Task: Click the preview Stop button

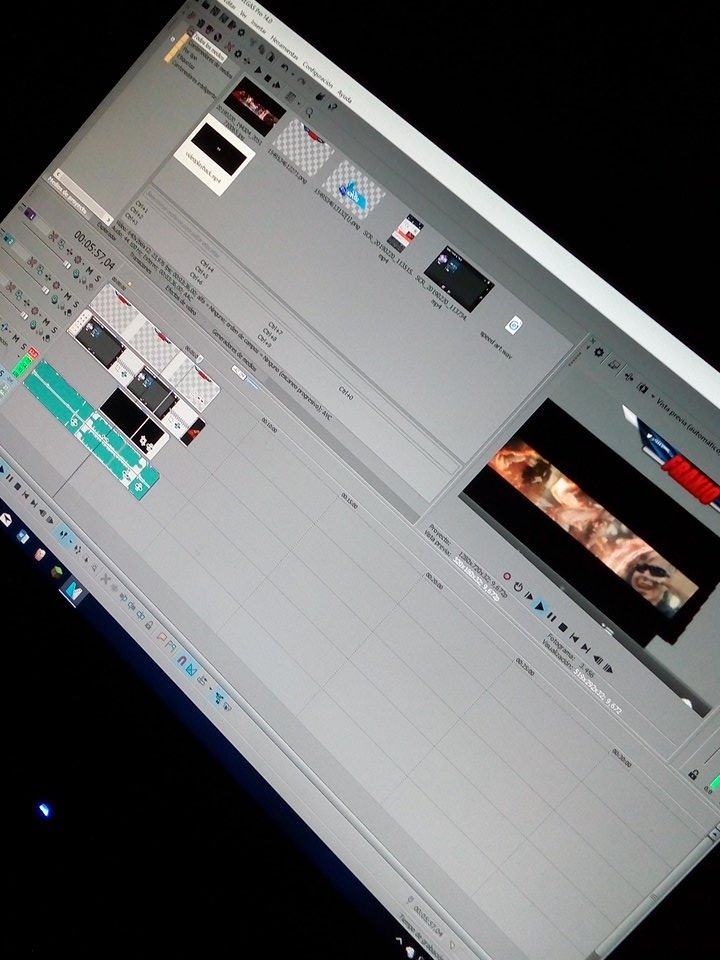Action: [563, 627]
